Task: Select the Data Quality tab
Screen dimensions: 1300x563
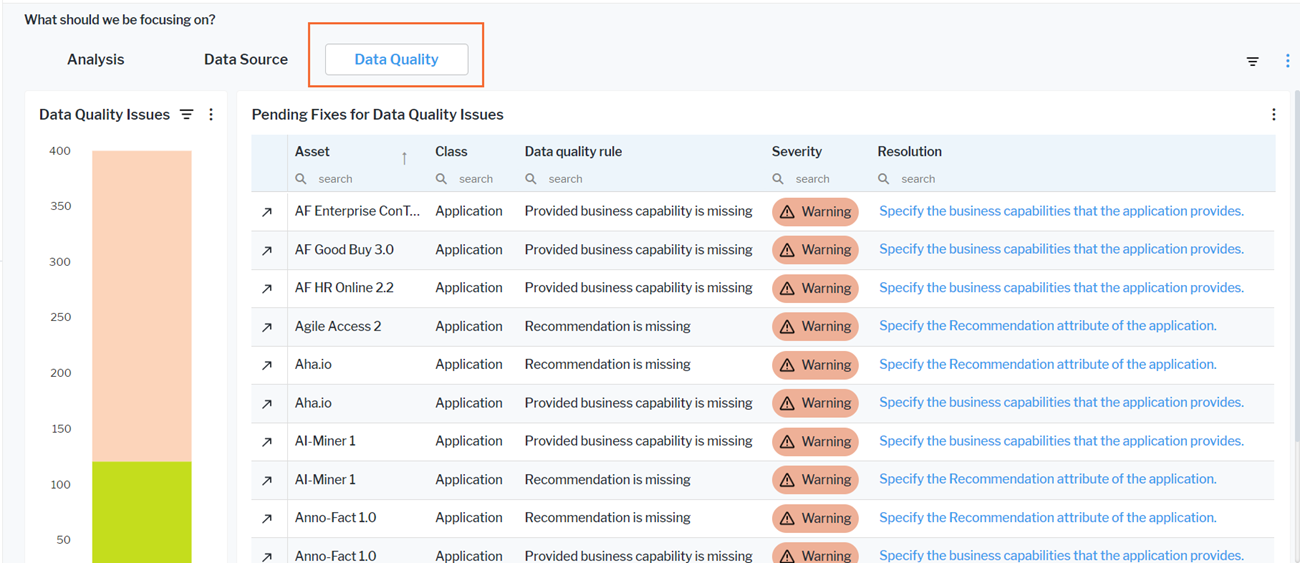Action: coord(396,60)
